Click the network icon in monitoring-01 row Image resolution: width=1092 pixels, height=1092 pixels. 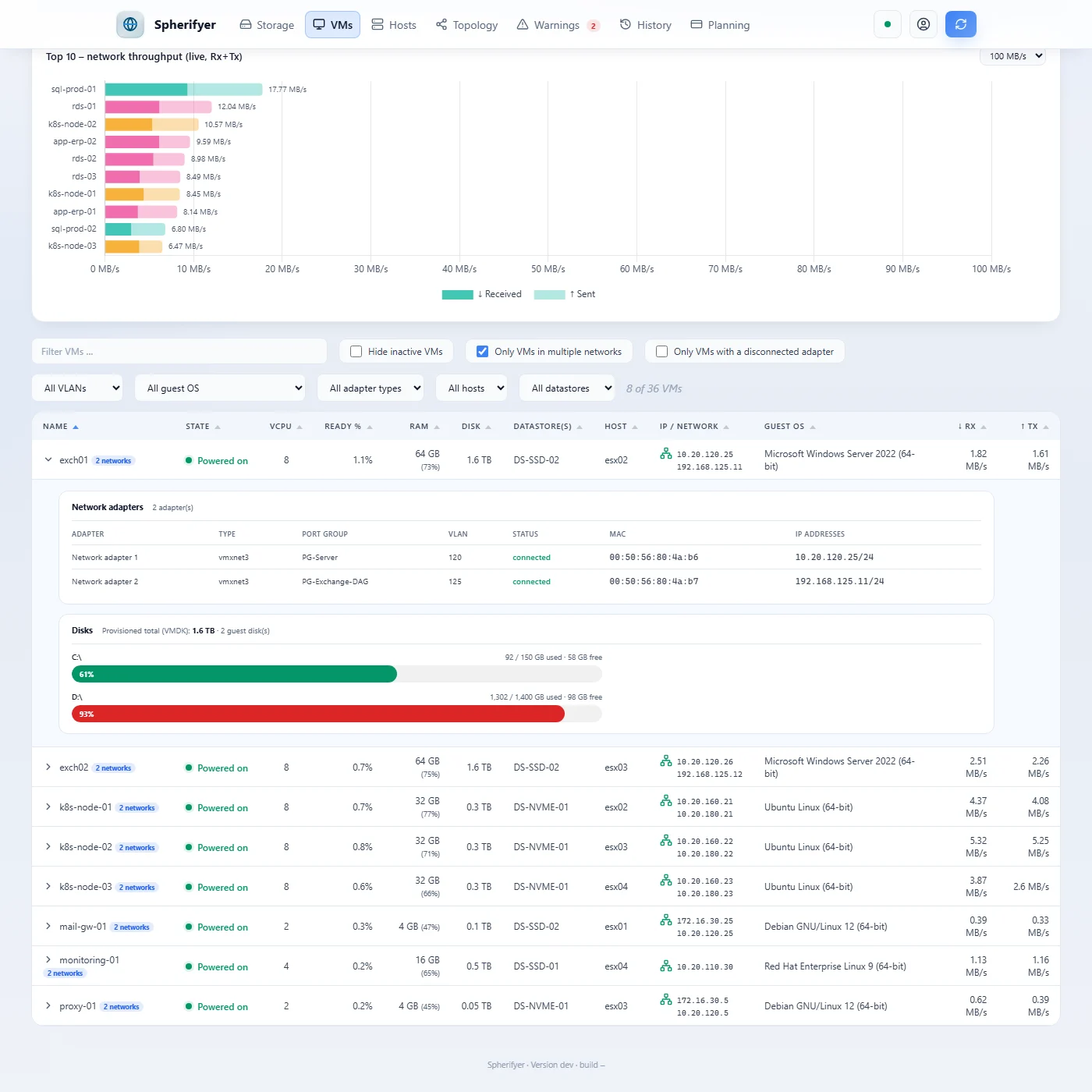click(666, 966)
